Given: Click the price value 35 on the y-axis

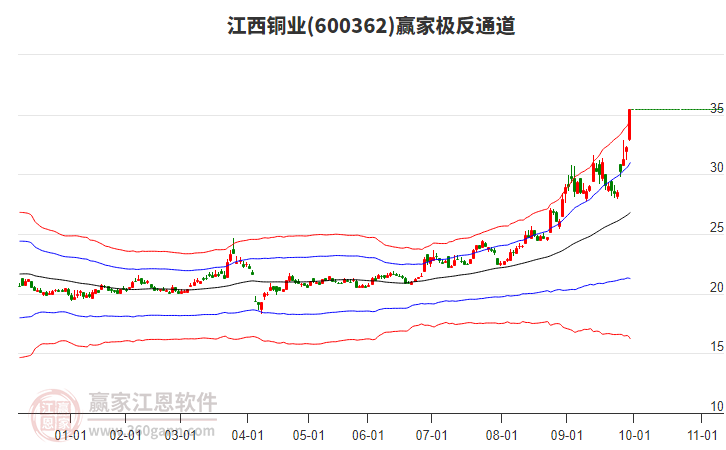Looking at the screenshot, I should [717, 109].
